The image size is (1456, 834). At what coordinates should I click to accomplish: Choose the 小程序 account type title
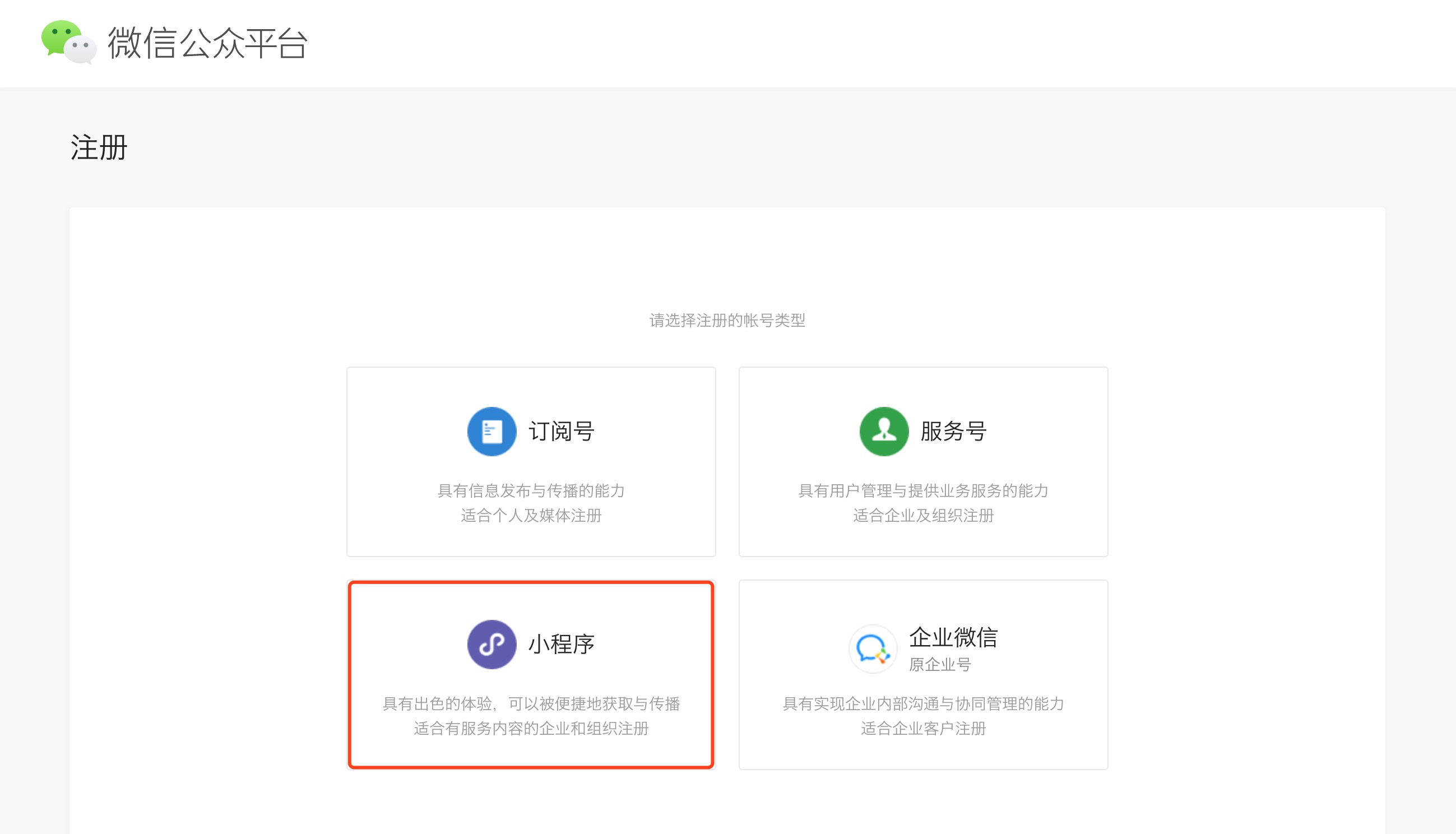[562, 645]
